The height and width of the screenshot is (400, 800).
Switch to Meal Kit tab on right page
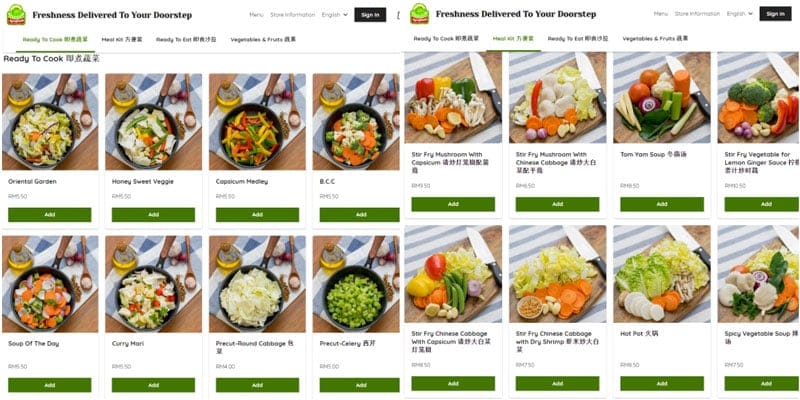513,38
